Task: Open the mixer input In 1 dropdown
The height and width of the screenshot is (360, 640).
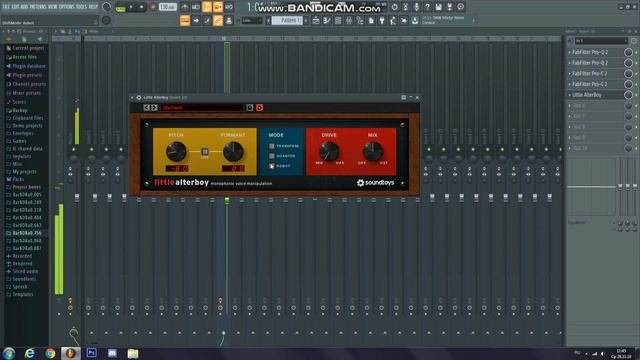Action: [601, 41]
